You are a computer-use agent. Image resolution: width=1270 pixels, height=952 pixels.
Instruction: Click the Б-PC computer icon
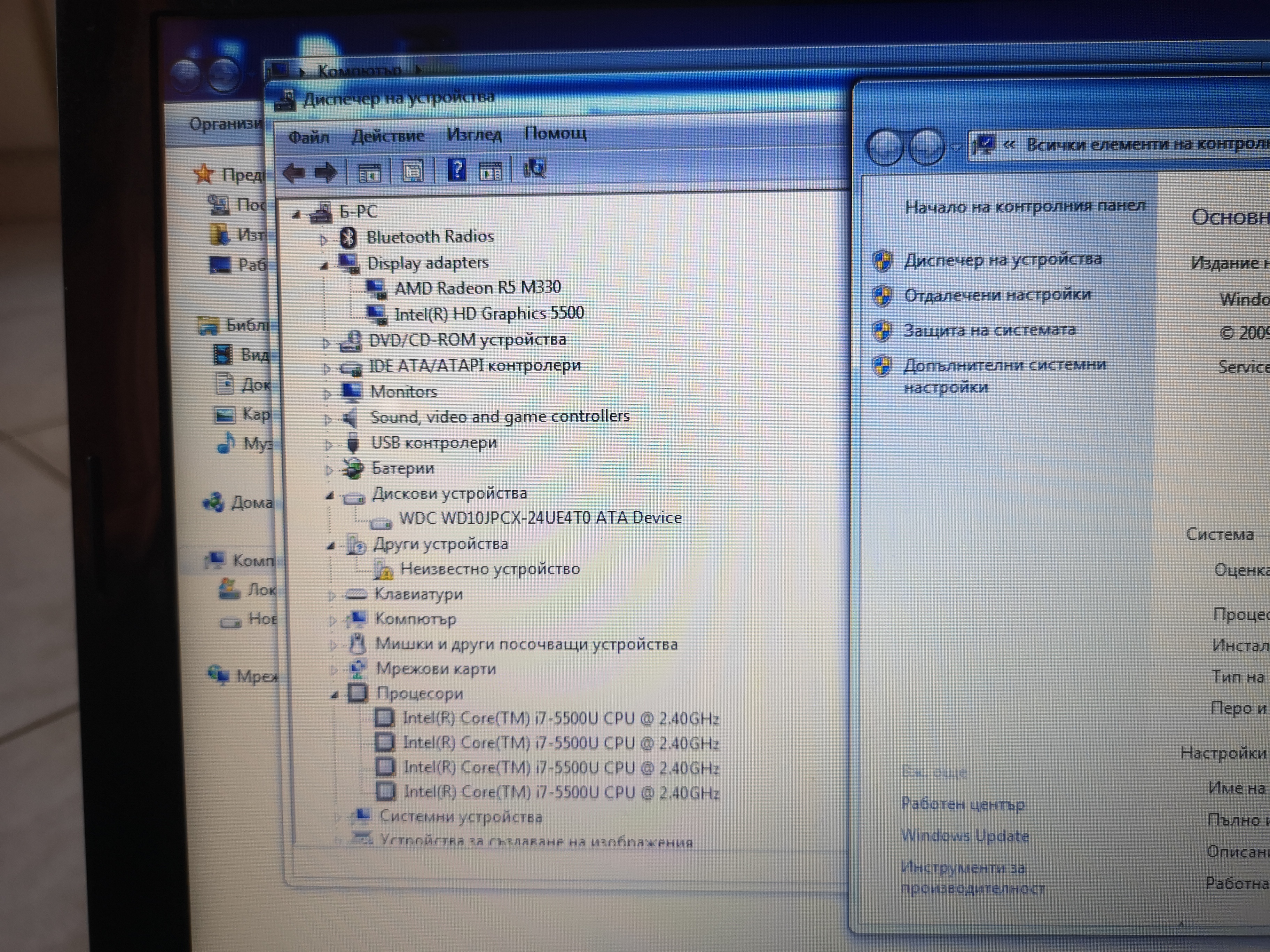320,212
